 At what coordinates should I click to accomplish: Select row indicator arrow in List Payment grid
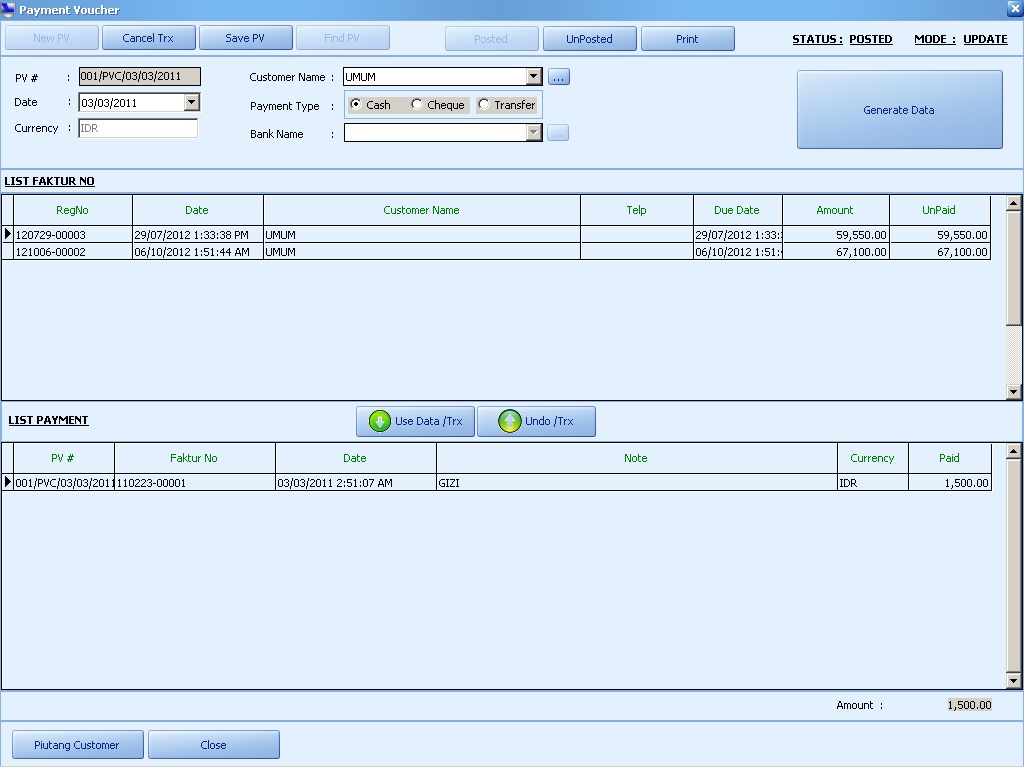(x=8, y=483)
